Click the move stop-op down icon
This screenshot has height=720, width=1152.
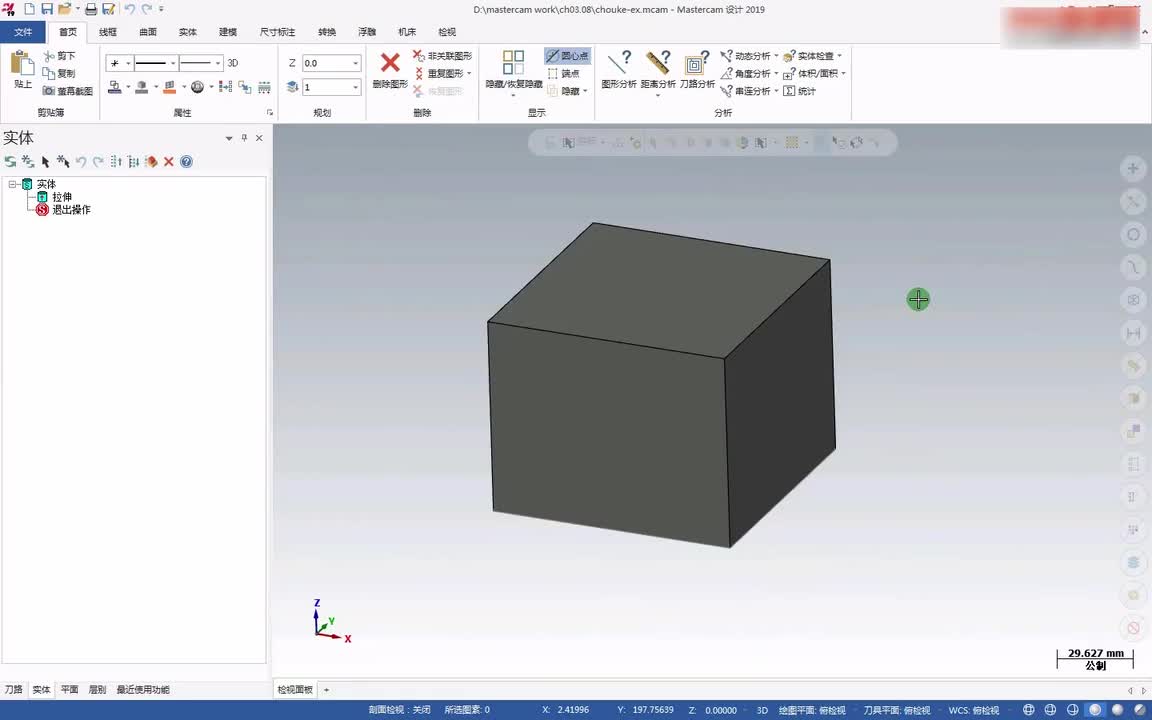134,162
